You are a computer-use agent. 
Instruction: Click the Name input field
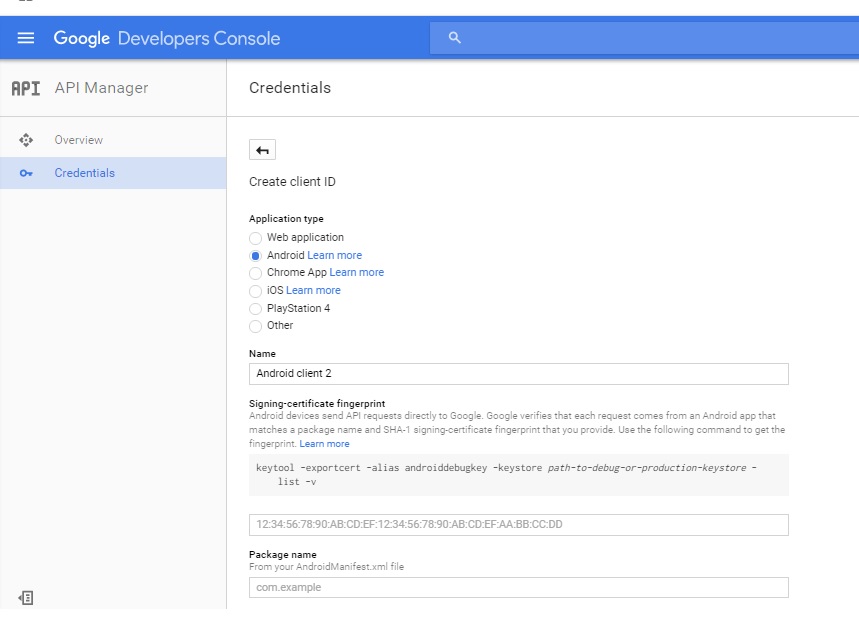click(x=518, y=374)
